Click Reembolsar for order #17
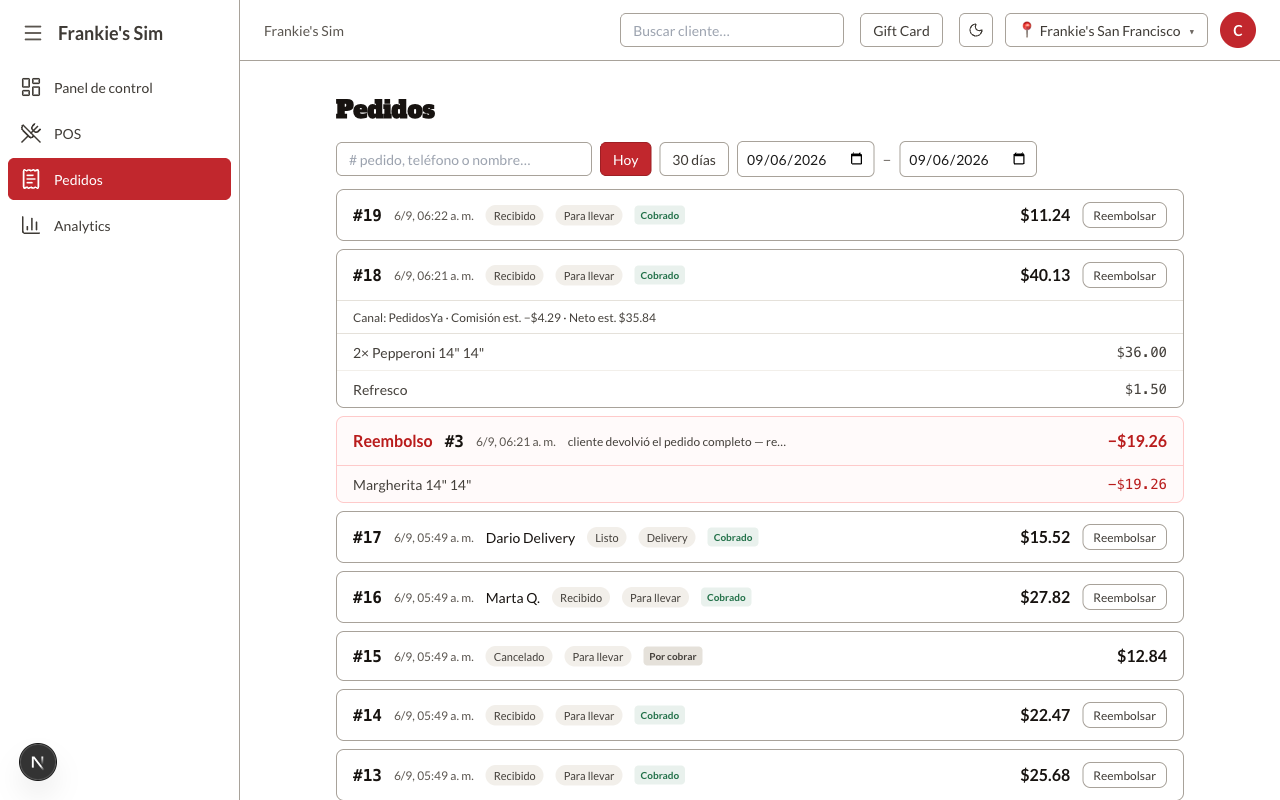 tap(1124, 537)
